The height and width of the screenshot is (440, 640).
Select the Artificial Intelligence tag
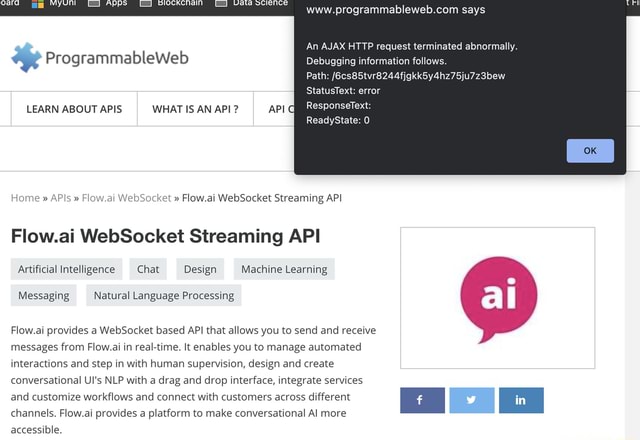[x=67, y=269]
